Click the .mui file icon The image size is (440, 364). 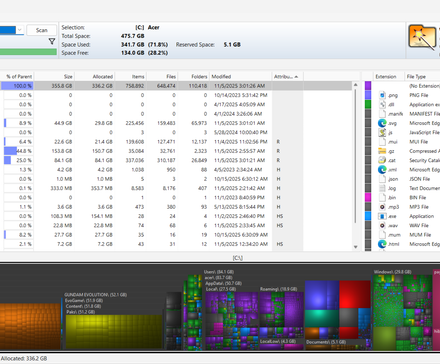(382, 142)
